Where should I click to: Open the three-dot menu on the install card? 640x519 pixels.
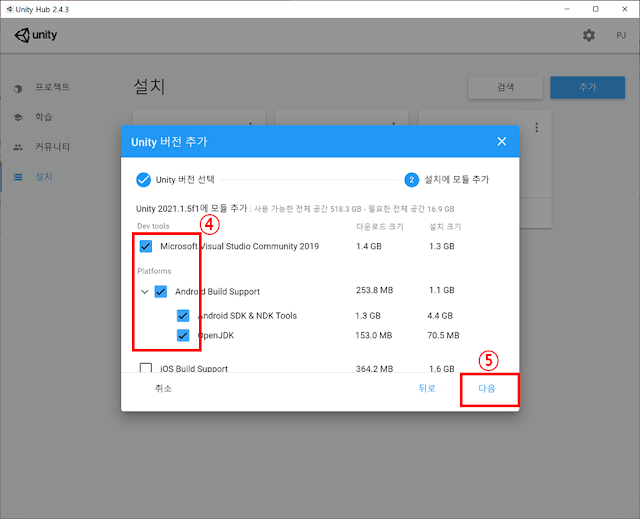tap(537, 127)
